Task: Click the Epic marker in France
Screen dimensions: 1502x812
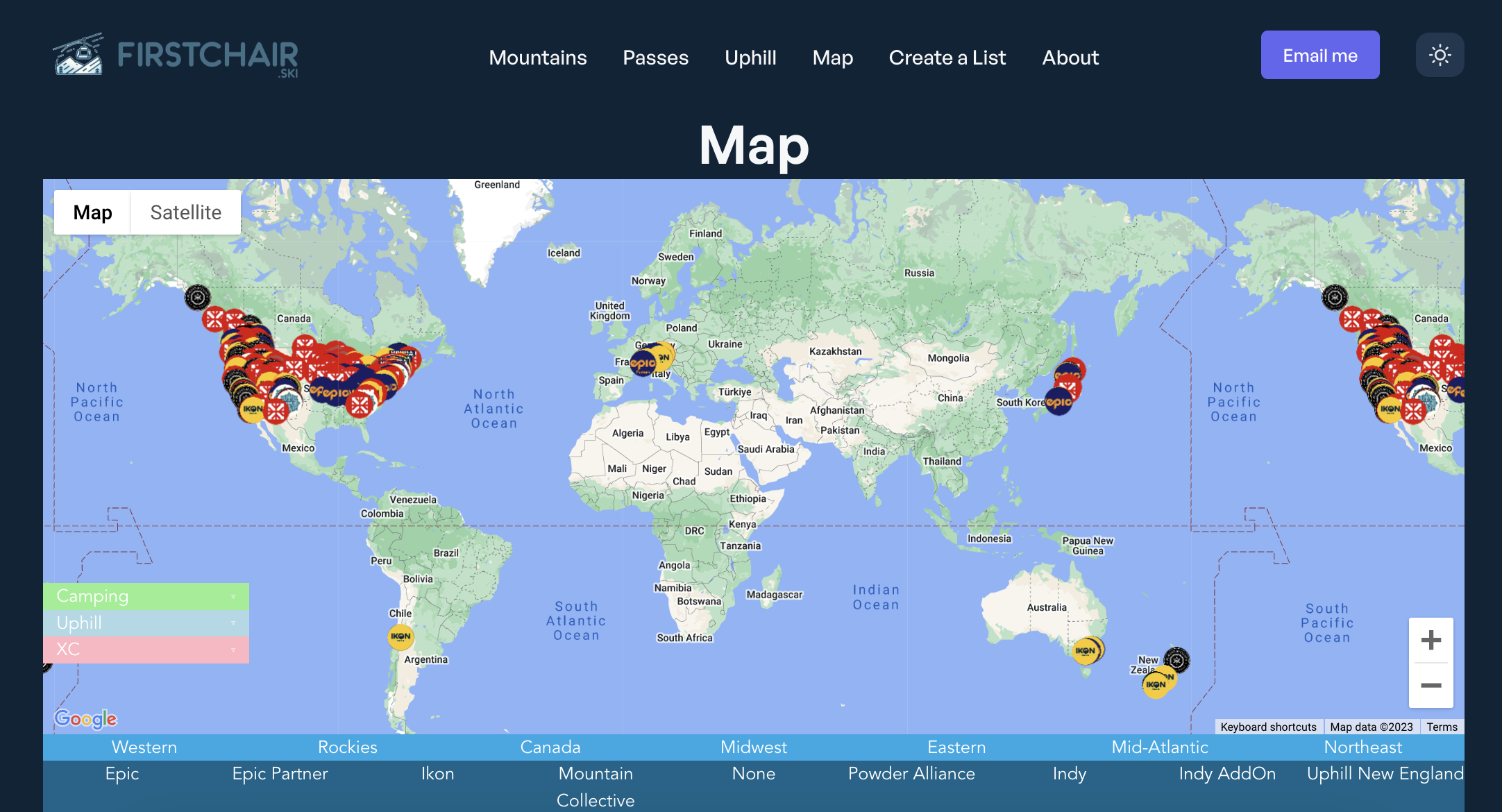Action: coord(643,363)
